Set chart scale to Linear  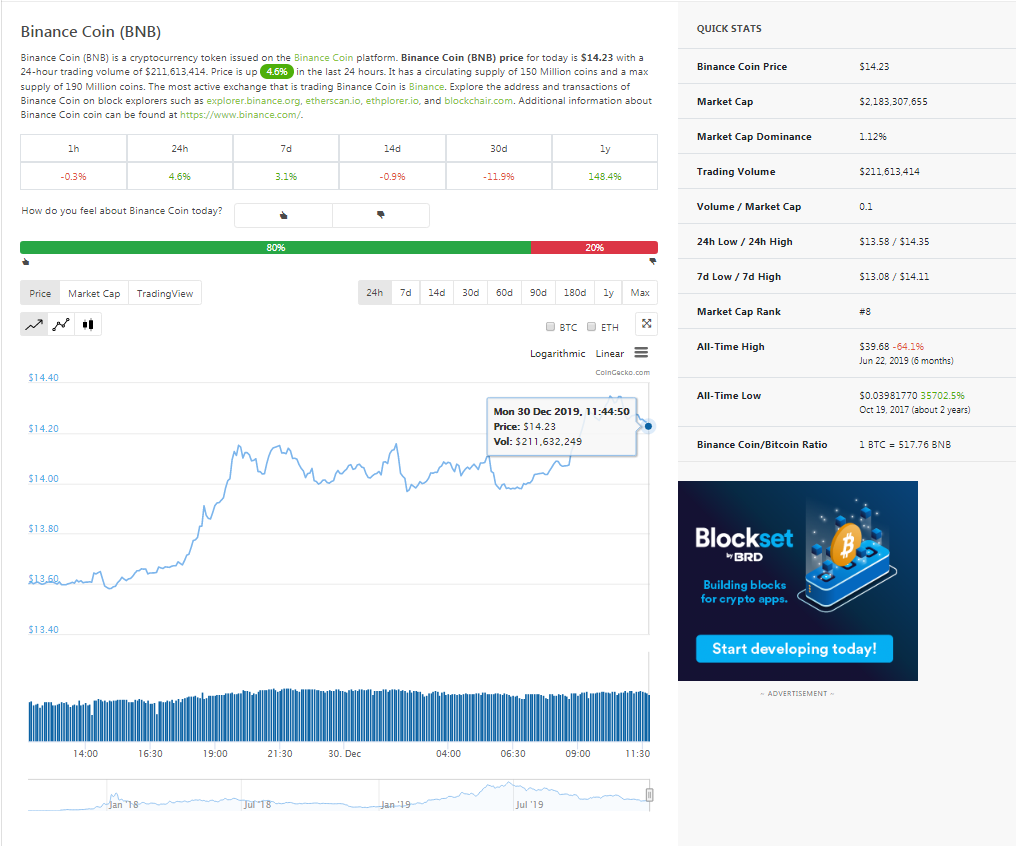tap(610, 354)
